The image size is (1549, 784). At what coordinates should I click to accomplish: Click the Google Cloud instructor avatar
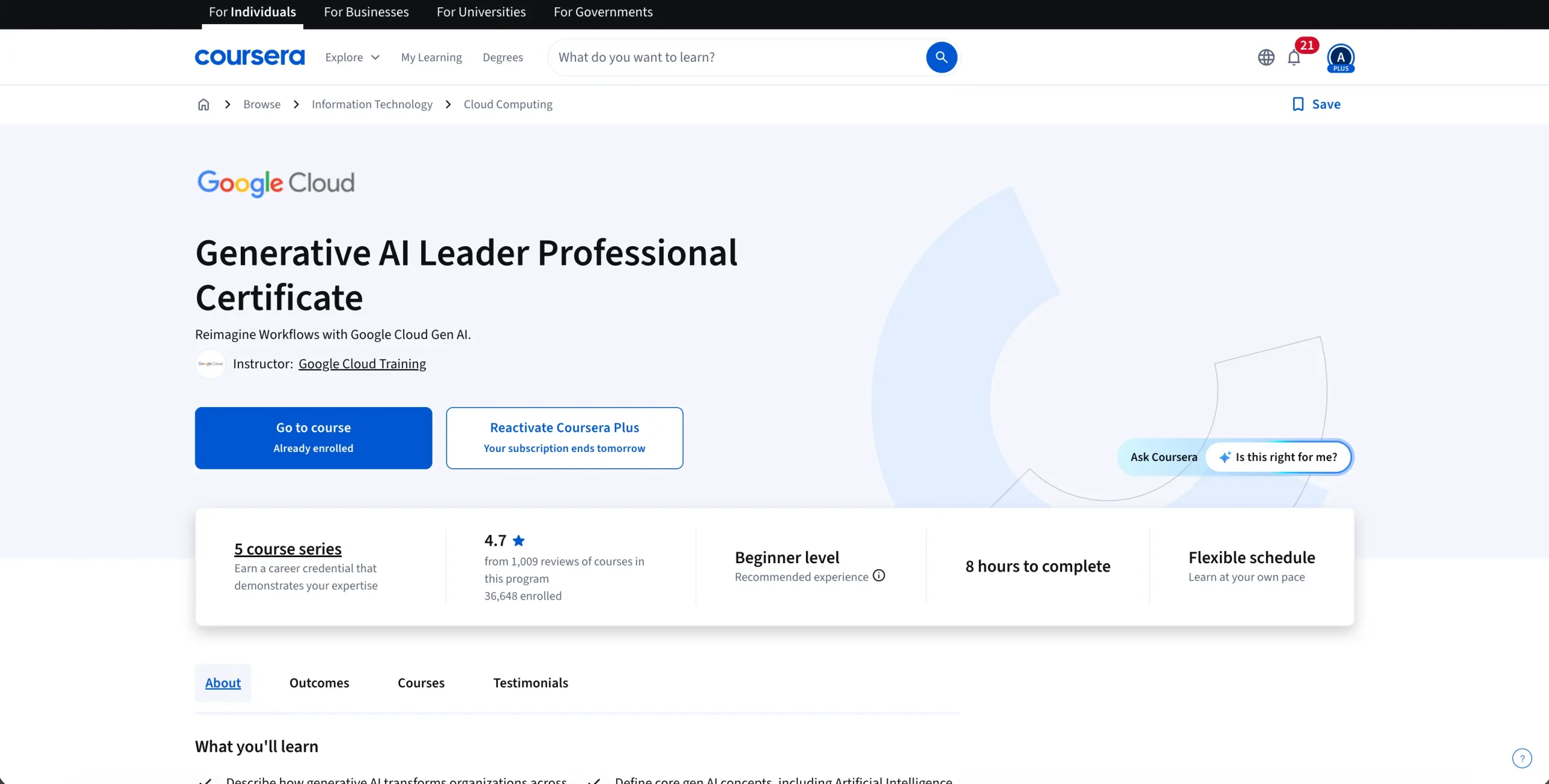click(211, 364)
